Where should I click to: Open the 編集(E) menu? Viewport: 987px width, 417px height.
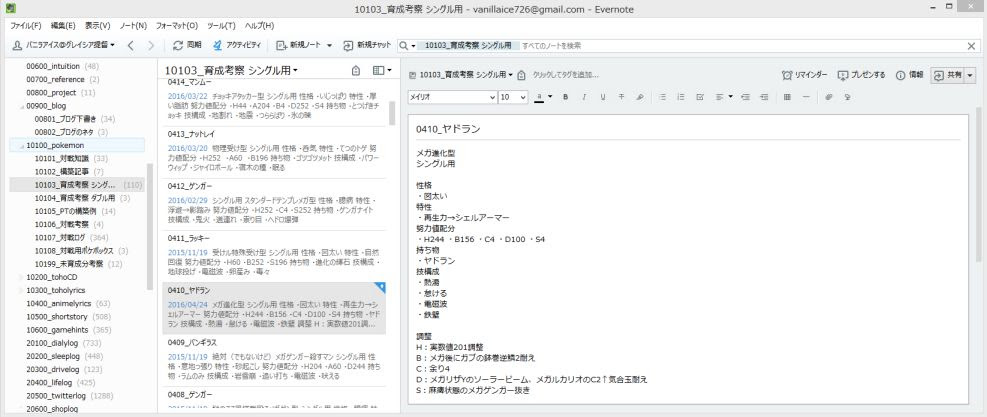tap(63, 26)
